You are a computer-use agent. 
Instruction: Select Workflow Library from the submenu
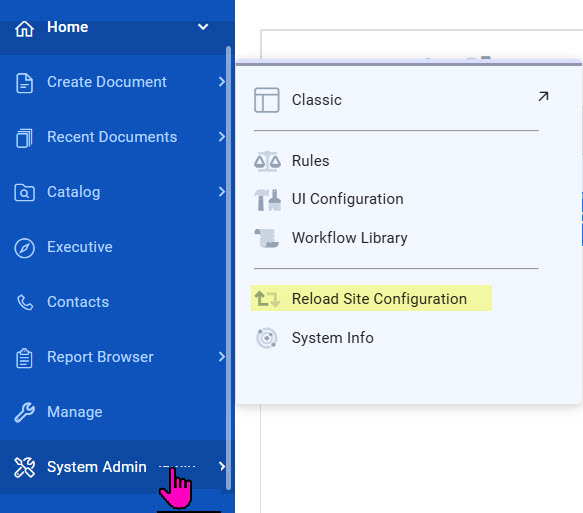(349, 238)
